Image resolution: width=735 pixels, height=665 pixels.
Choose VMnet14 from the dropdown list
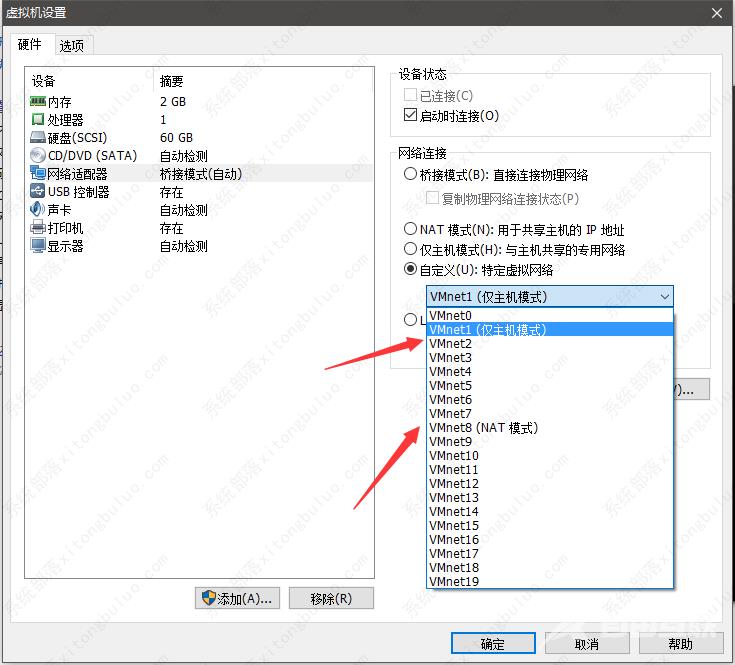coord(549,512)
